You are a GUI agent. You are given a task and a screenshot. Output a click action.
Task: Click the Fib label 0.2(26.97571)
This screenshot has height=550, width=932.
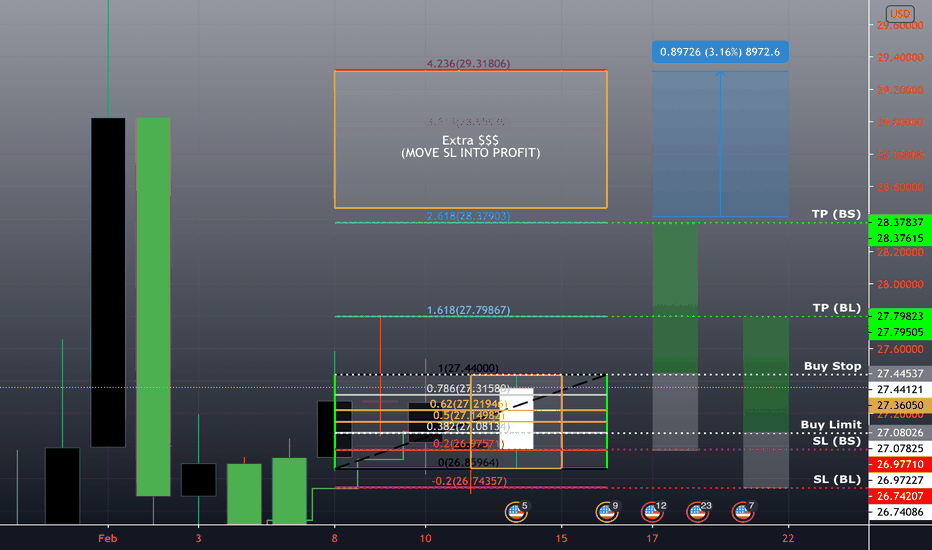point(468,444)
